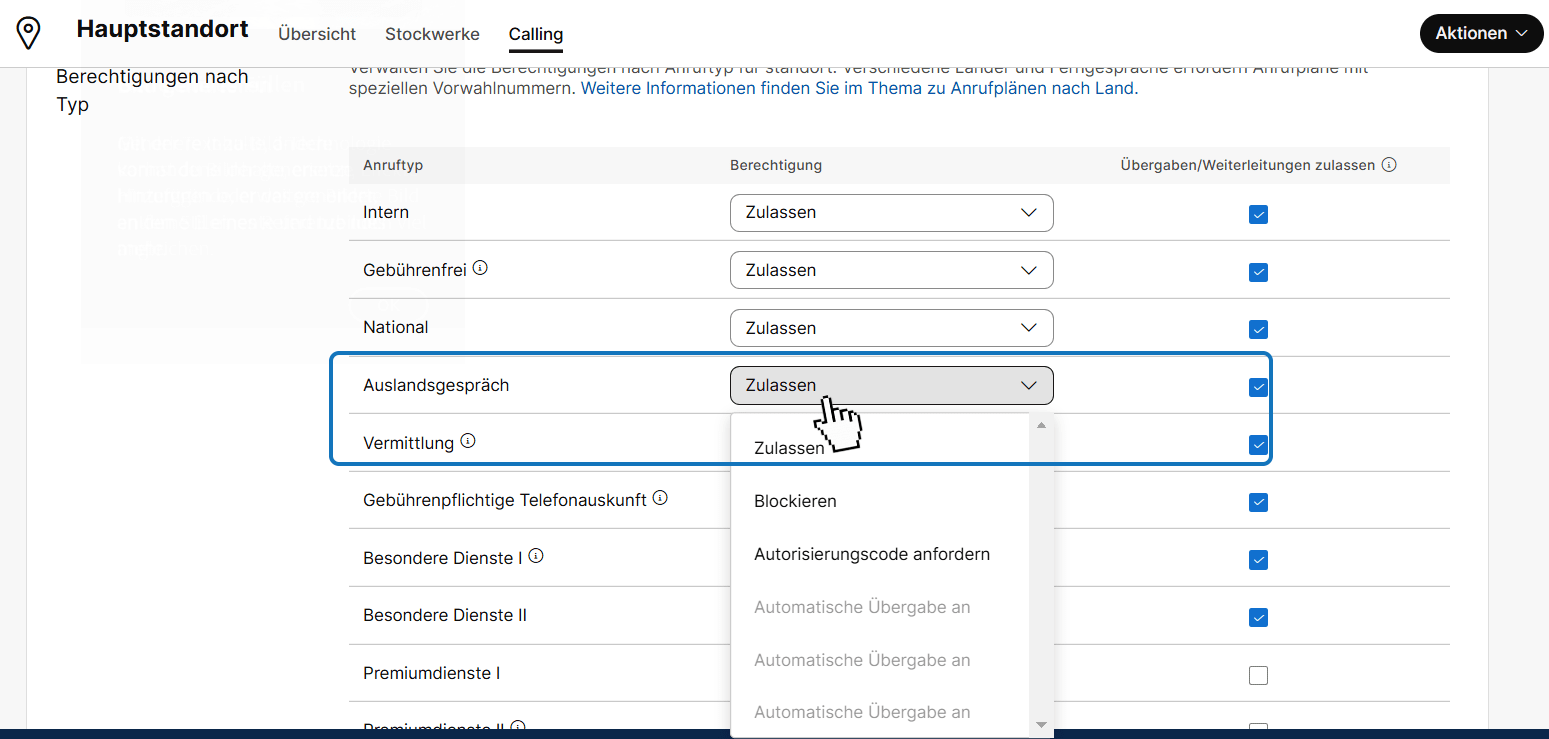Switch to the Stockwerke tab
This screenshot has width=1549, height=739.
point(432,34)
